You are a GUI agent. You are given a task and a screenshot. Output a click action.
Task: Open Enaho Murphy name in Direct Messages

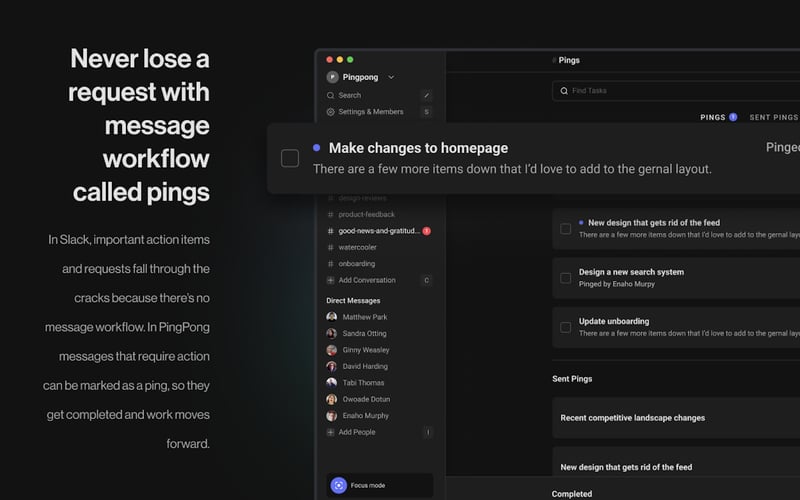[365, 416]
